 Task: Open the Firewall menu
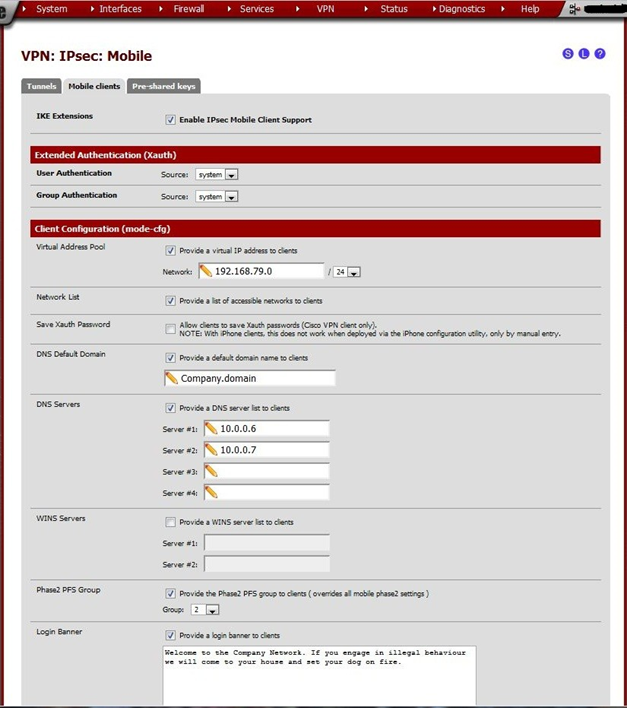pos(189,9)
